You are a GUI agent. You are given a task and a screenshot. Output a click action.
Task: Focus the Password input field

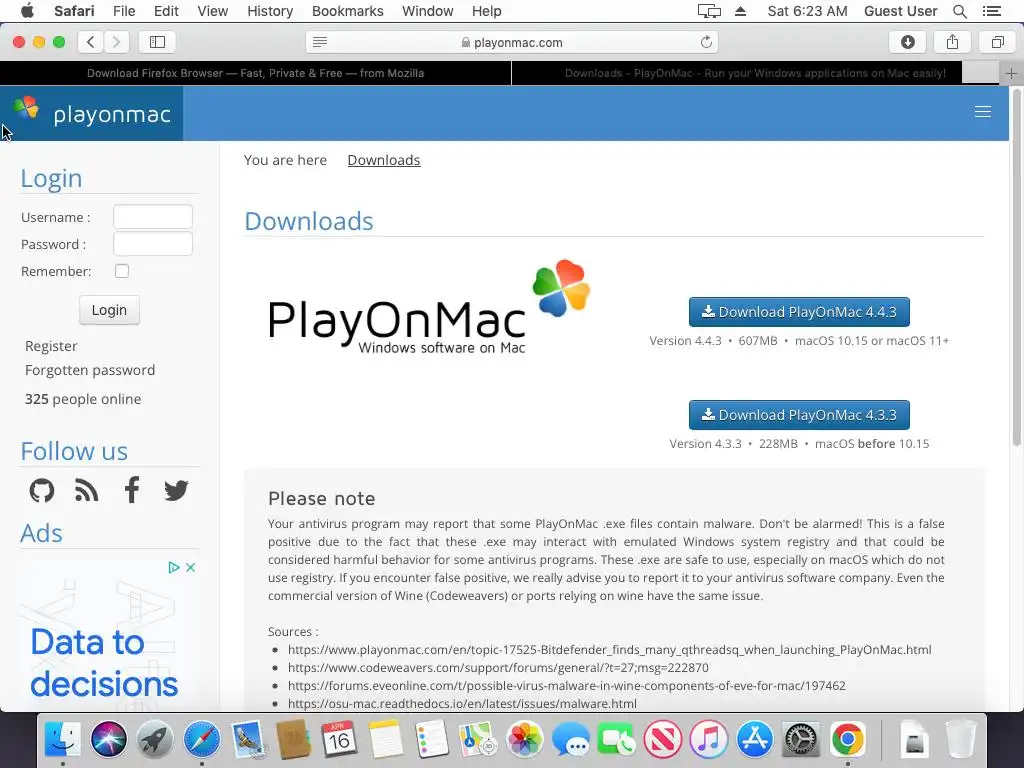point(153,244)
